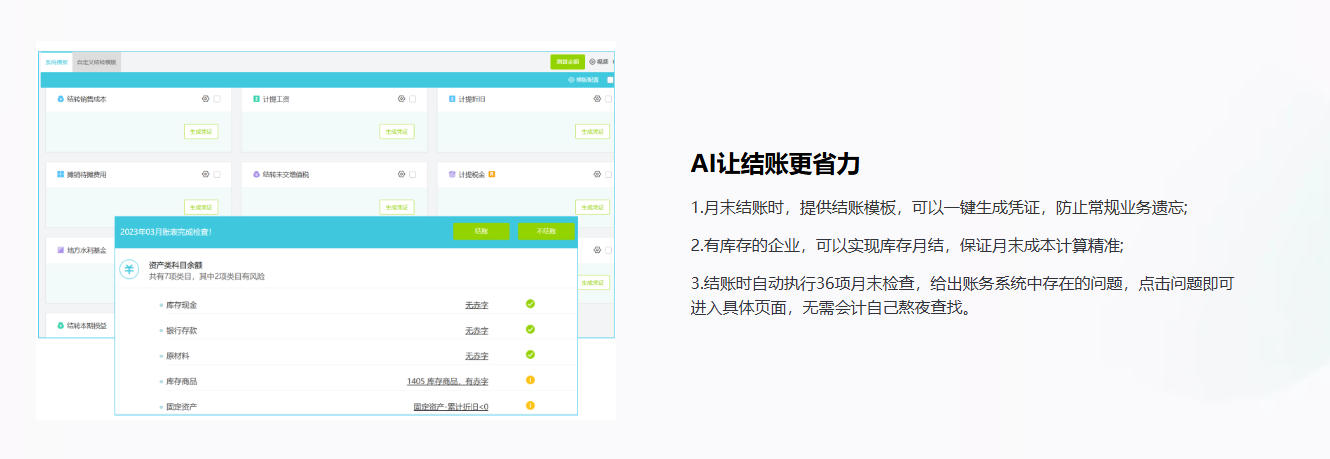Click the 结转未交增值税 purple icon
Viewport: 1330px width, 459px height.
[256, 174]
